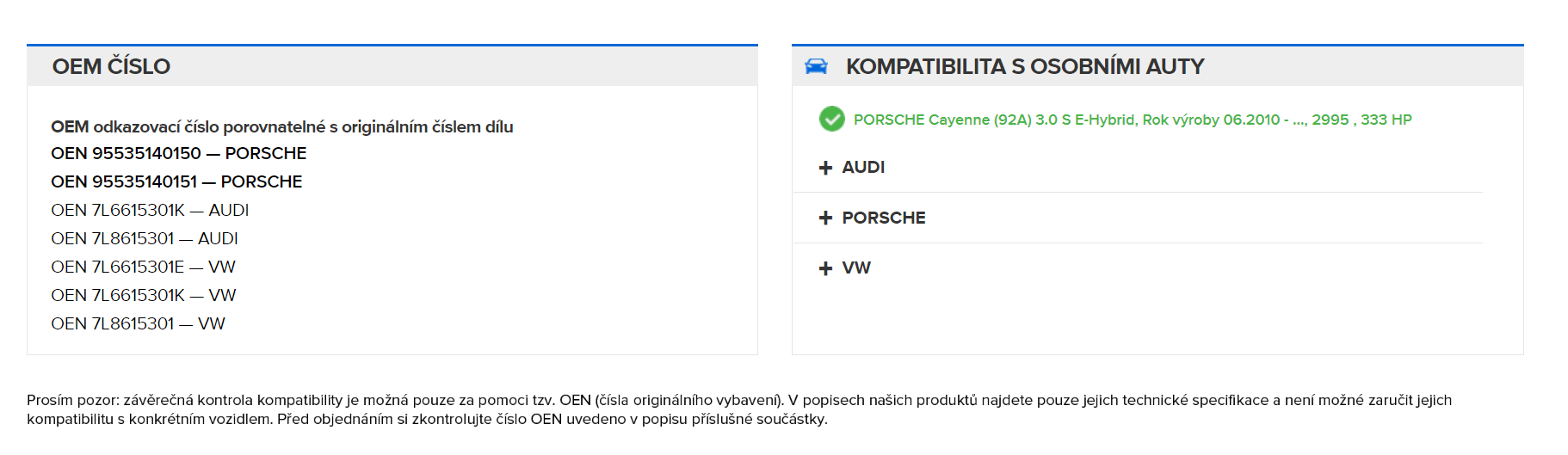The width and height of the screenshot is (1568, 455).
Task: Click the Prosím pozor disclaimer paragraph
Action: pos(738,409)
